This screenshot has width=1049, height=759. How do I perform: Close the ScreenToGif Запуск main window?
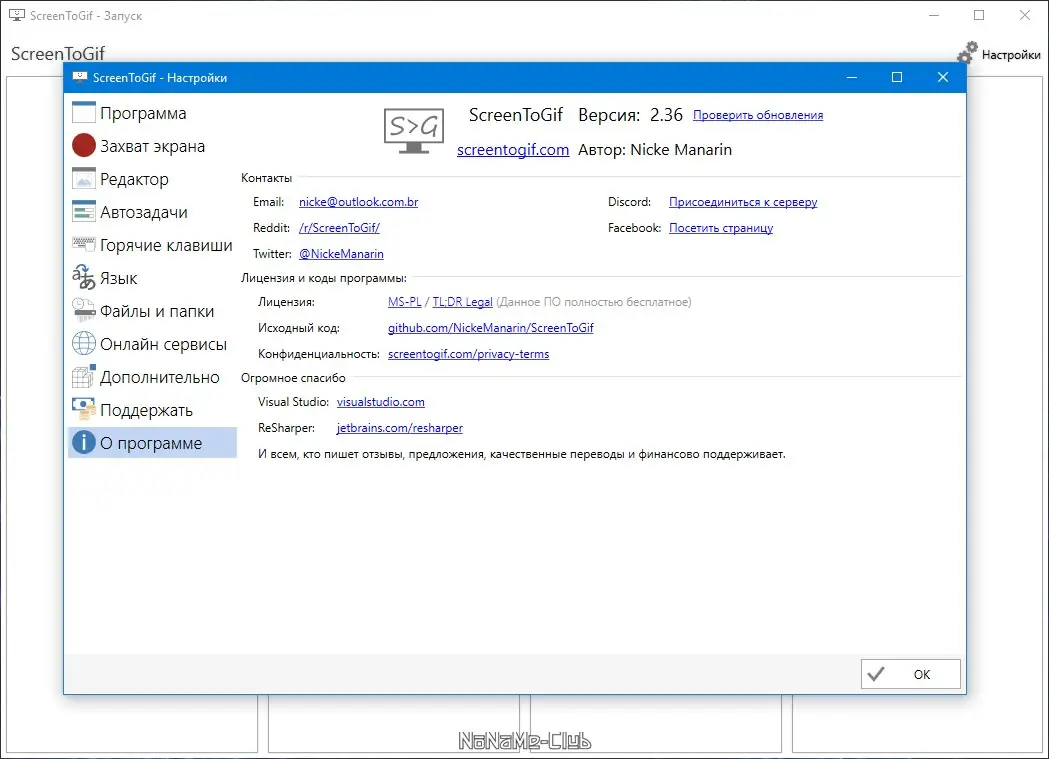[x=1024, y=15]
